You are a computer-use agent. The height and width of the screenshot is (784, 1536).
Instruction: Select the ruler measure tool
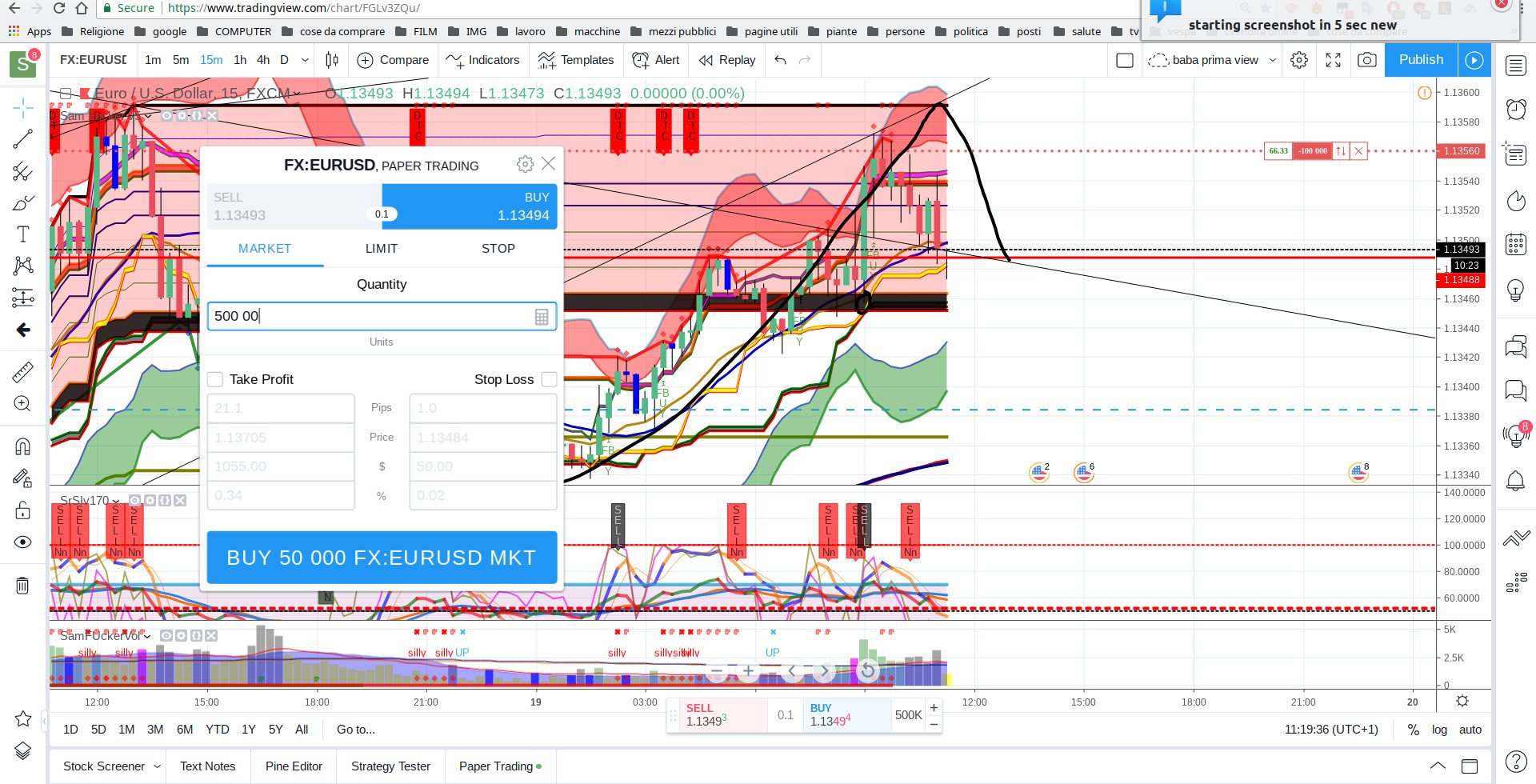(22, 372)
